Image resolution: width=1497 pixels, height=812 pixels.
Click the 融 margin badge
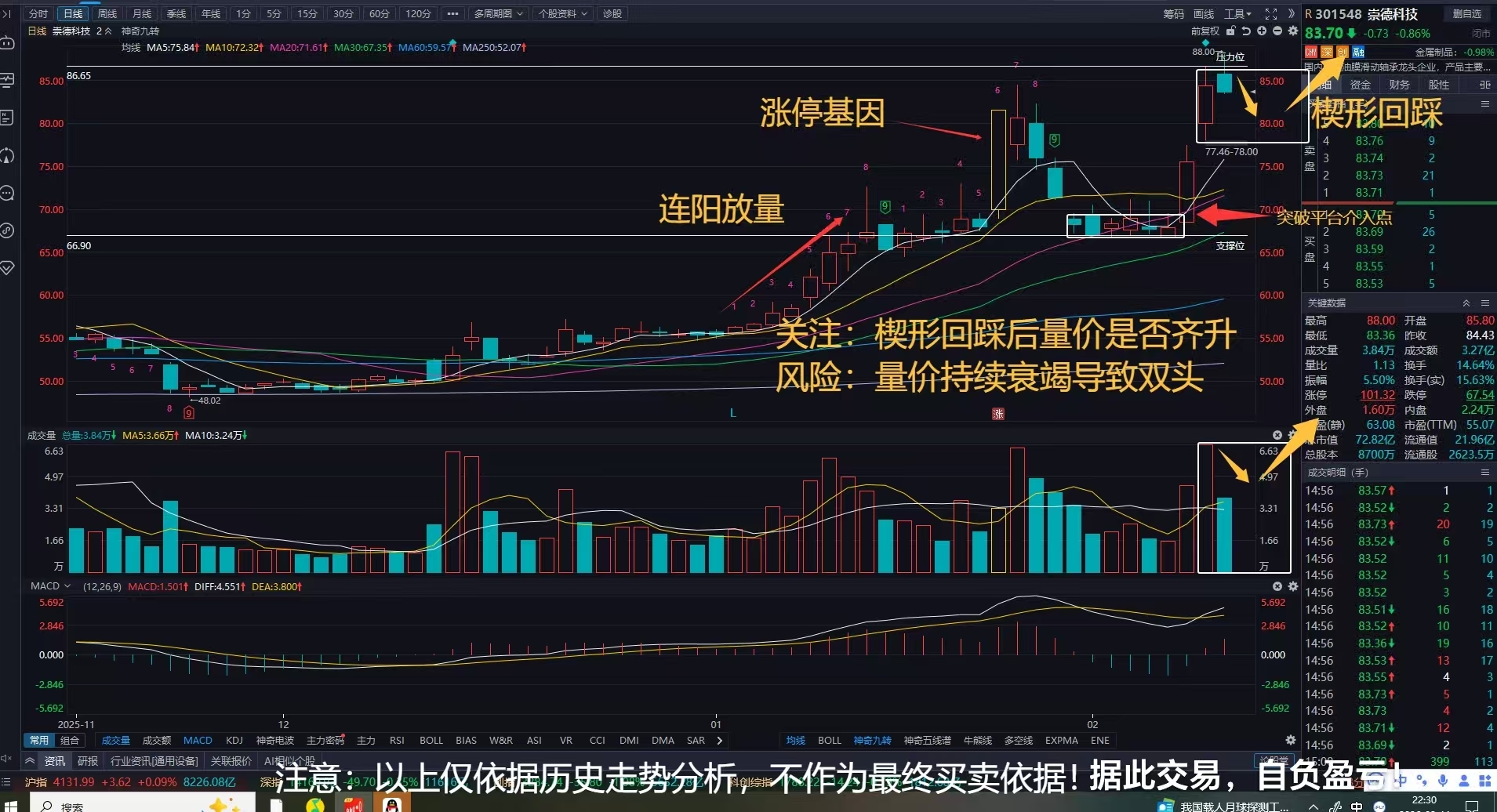coord(1359,52)
